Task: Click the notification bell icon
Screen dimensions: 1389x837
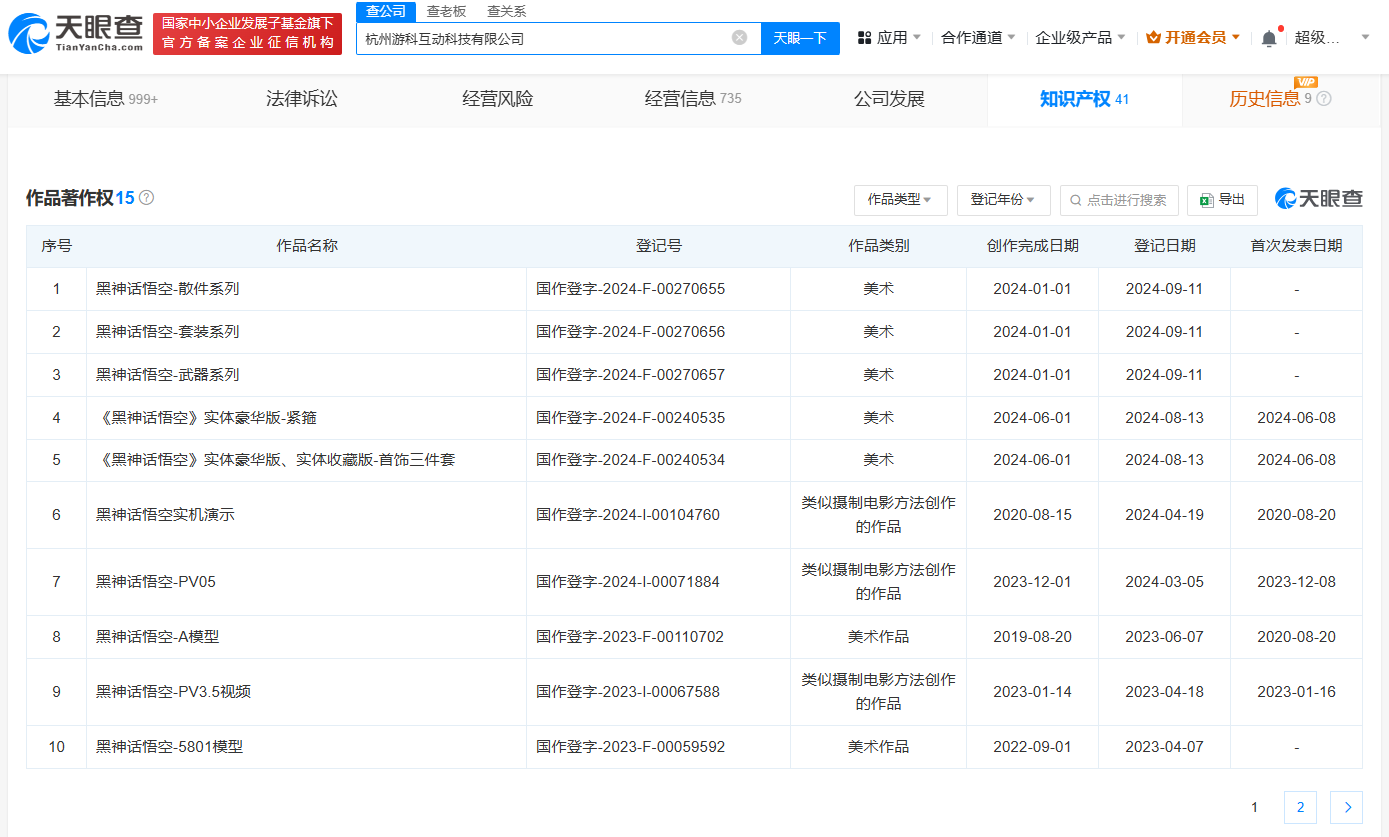Action: (x=1268, y=38)
